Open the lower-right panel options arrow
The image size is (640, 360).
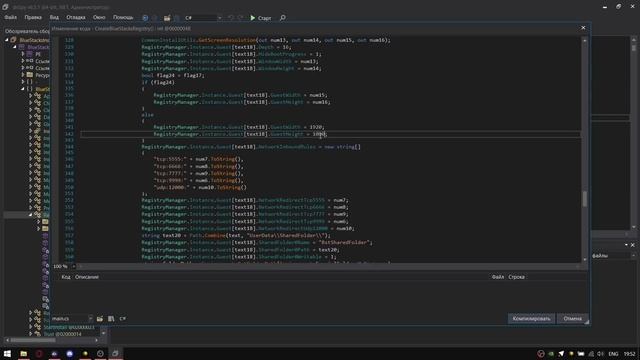tap(626, 245)
